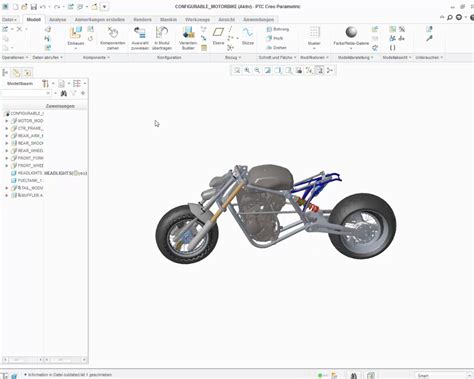474x379 pixels.
Task: Click the model tree horizontal scrollbar
Action: point(22,360)
